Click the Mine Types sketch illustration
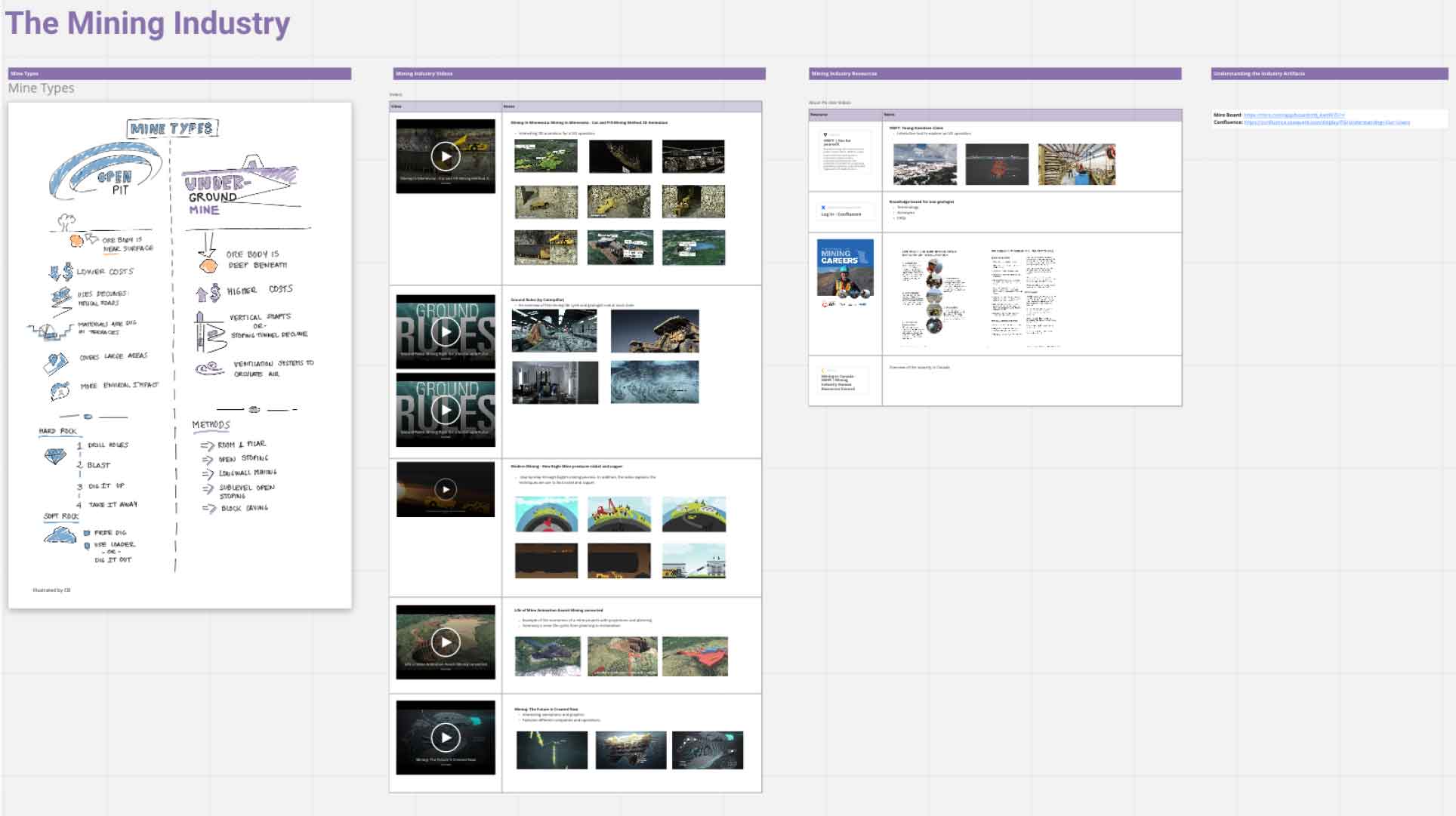 point(180,355)
